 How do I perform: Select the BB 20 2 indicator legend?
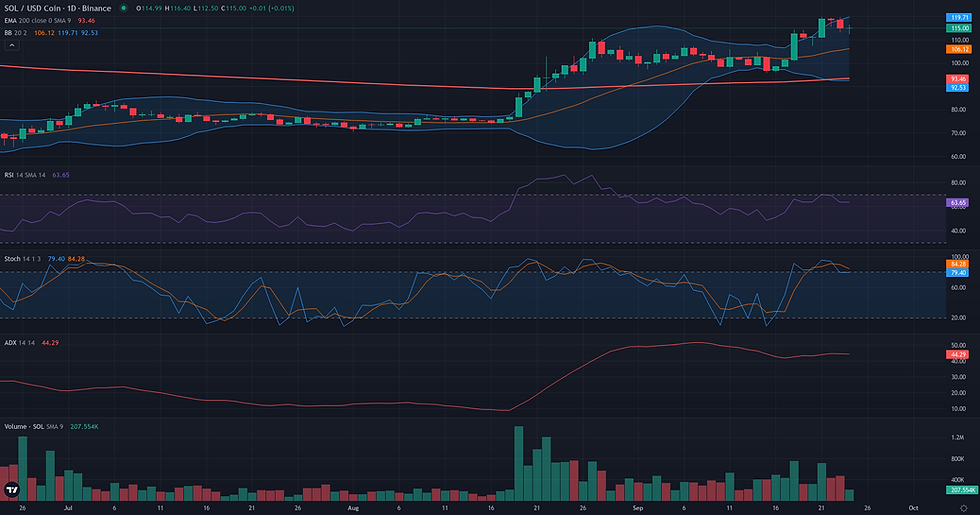(x=16, y=32)
